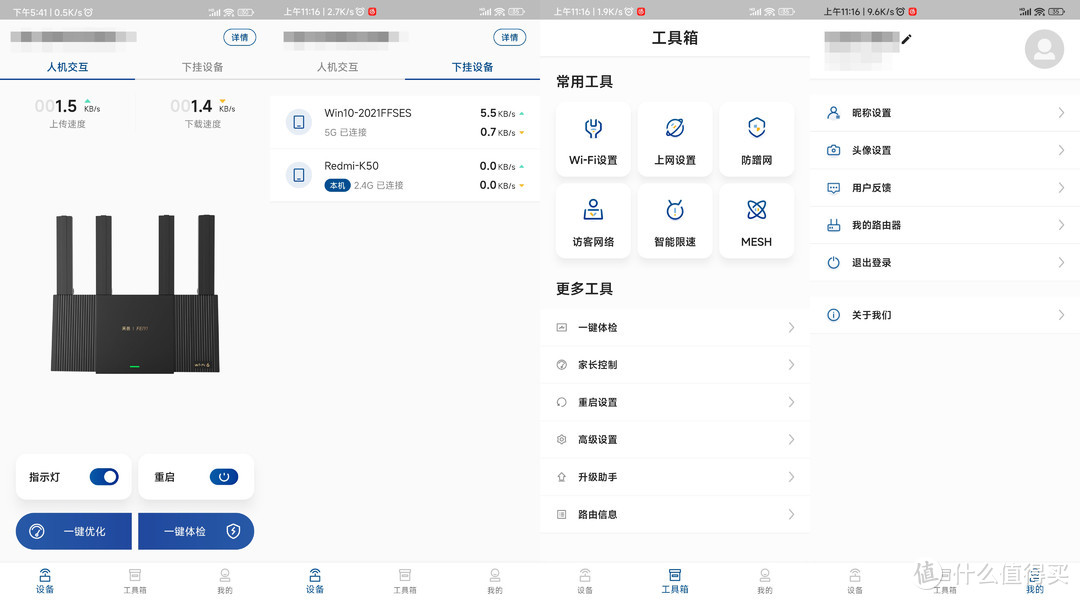Expand the 退出登录 logout entry
Image resolution: width=1080 pixels, height=600 pixels.
944,262
